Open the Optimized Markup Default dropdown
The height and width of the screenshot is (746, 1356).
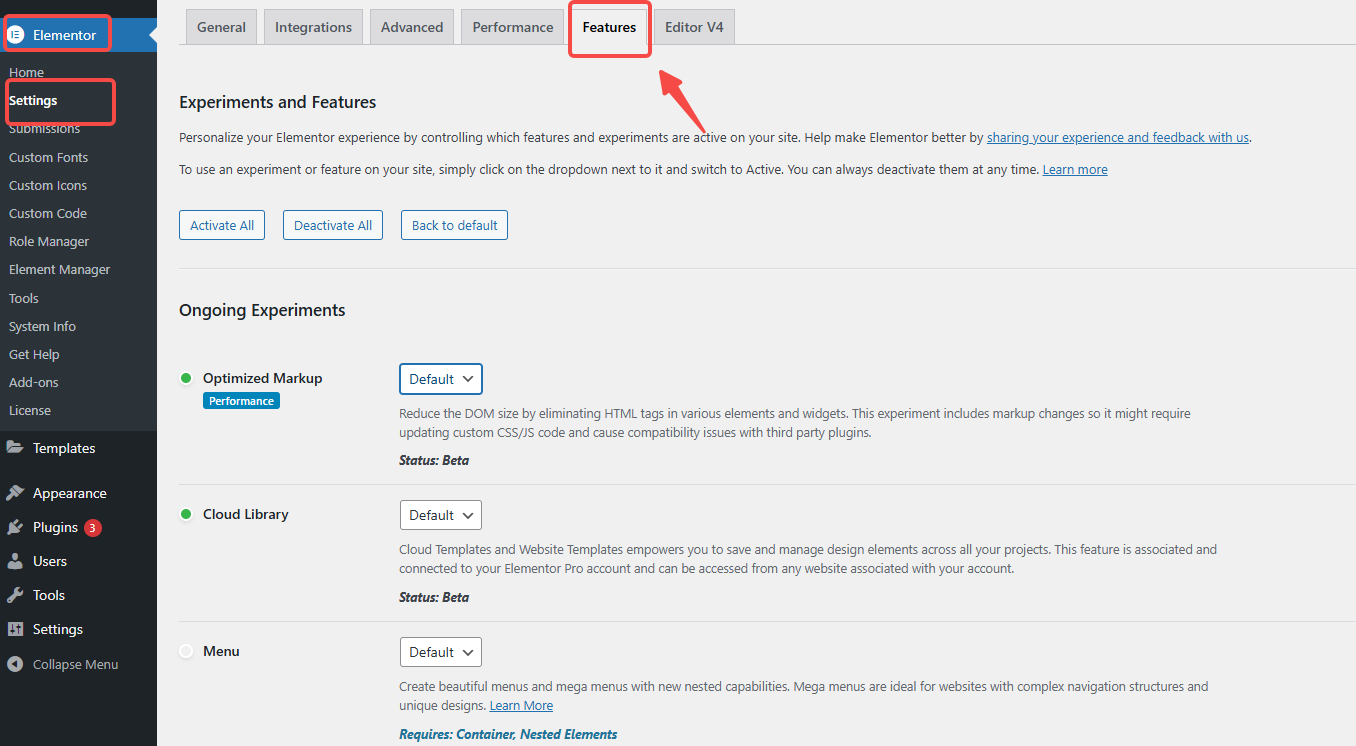coord(440,378)
